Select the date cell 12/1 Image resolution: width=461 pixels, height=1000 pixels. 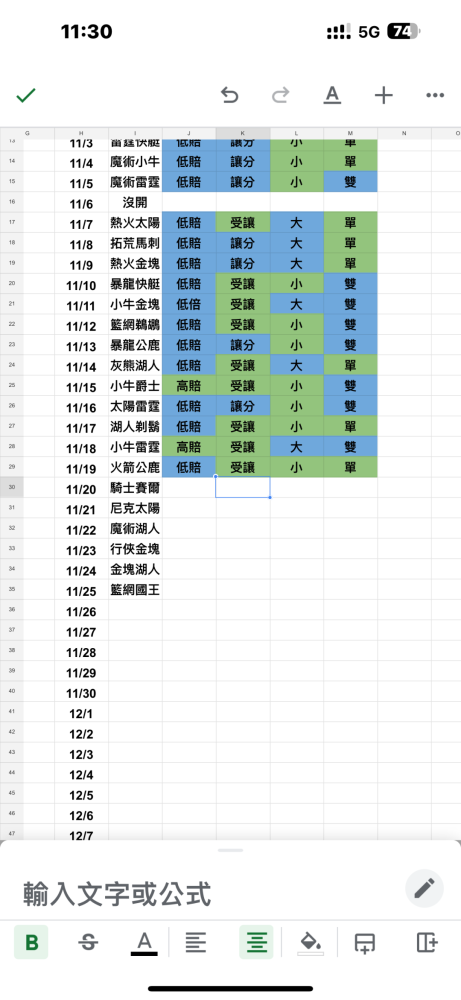82,713
